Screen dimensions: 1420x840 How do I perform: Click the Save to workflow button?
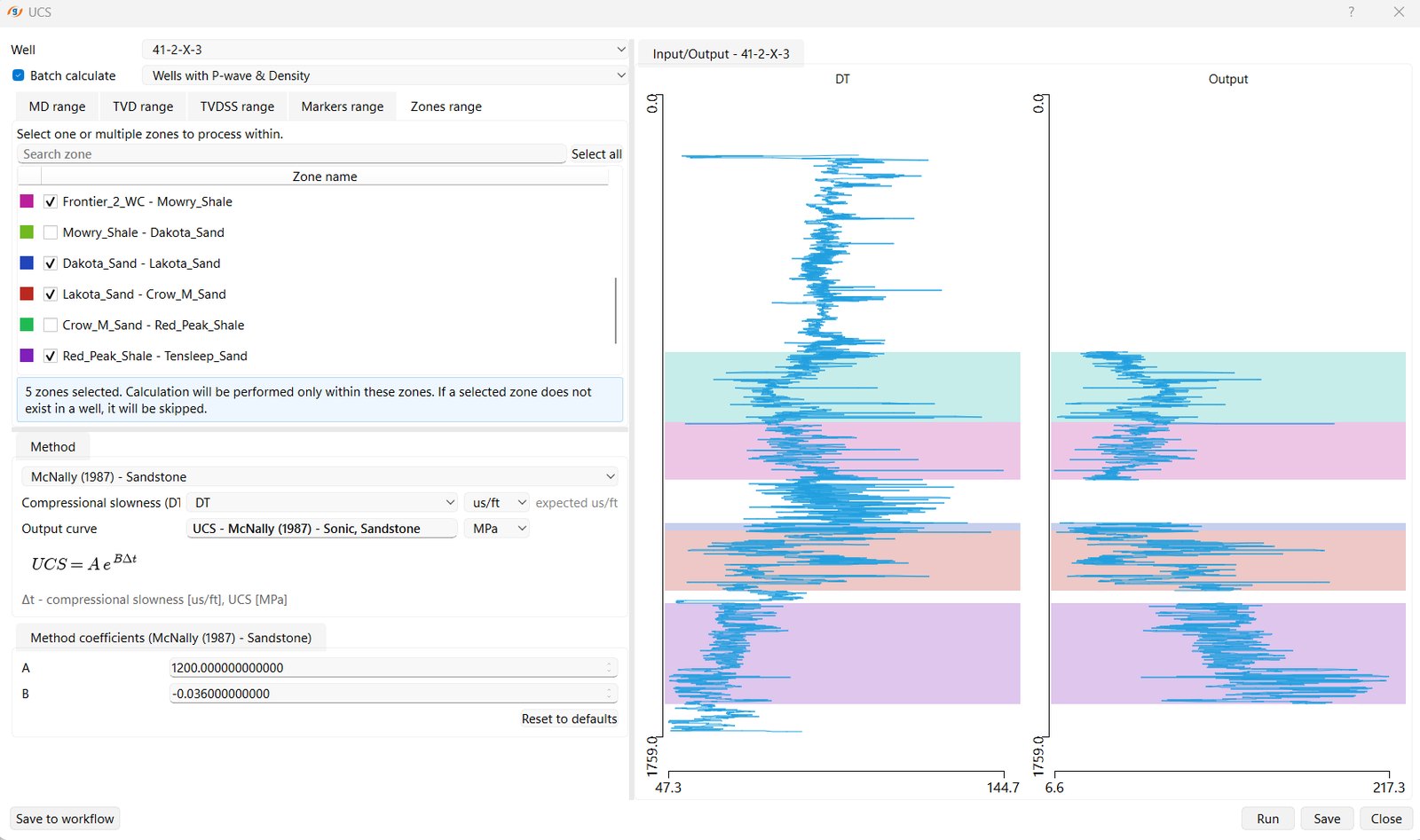click(65, 819)
